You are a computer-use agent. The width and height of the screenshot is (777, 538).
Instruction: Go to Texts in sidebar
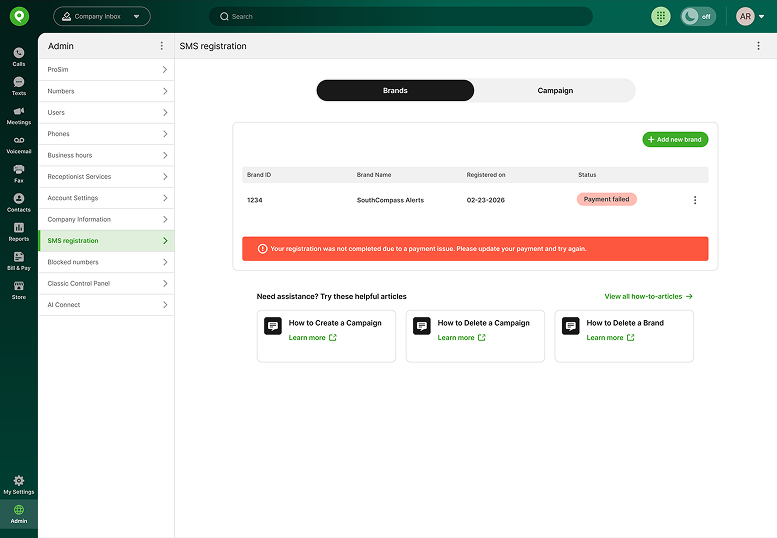pos(18,85)
